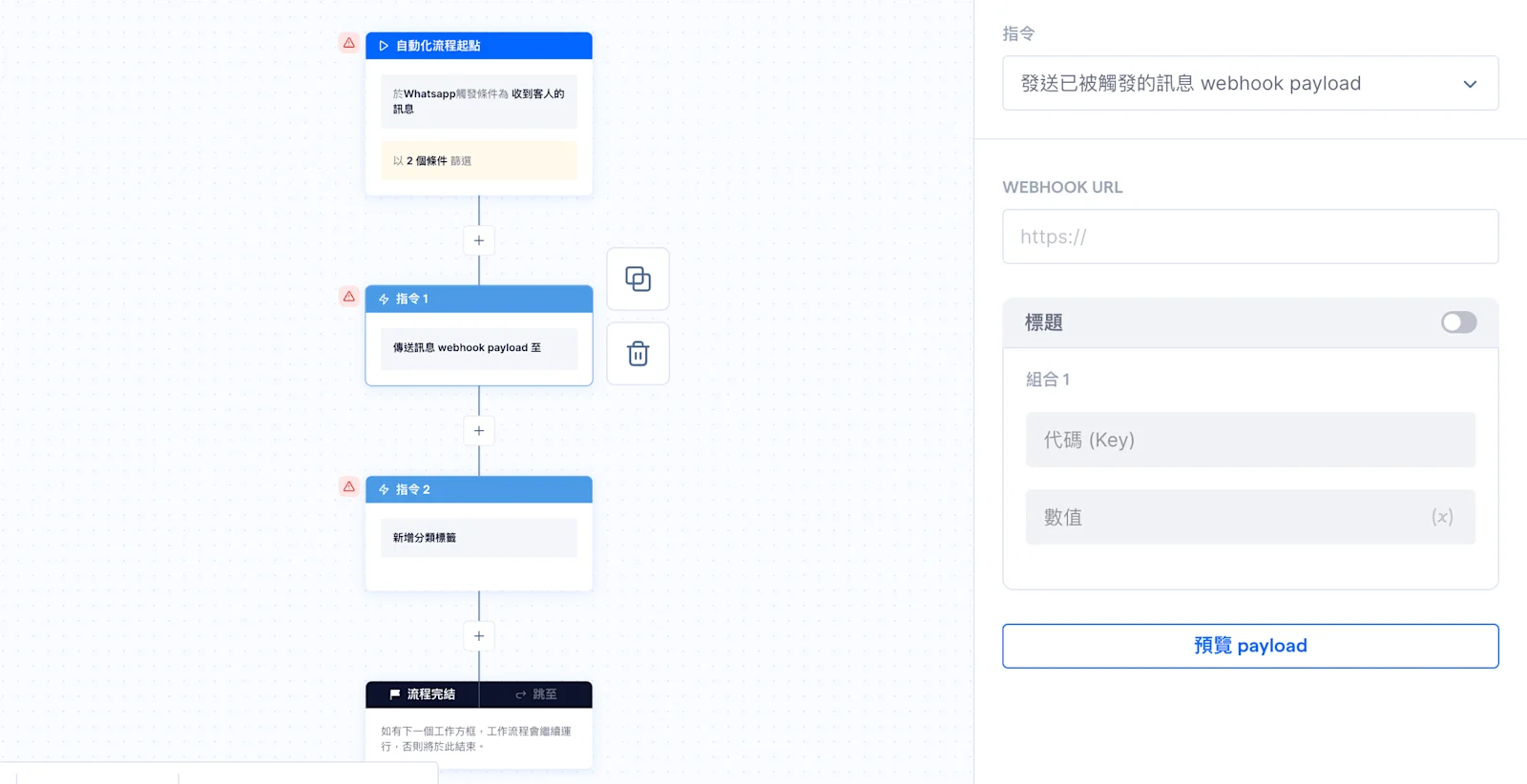Click the (x) variable icon in the 數值 field

click(1442, 517)
